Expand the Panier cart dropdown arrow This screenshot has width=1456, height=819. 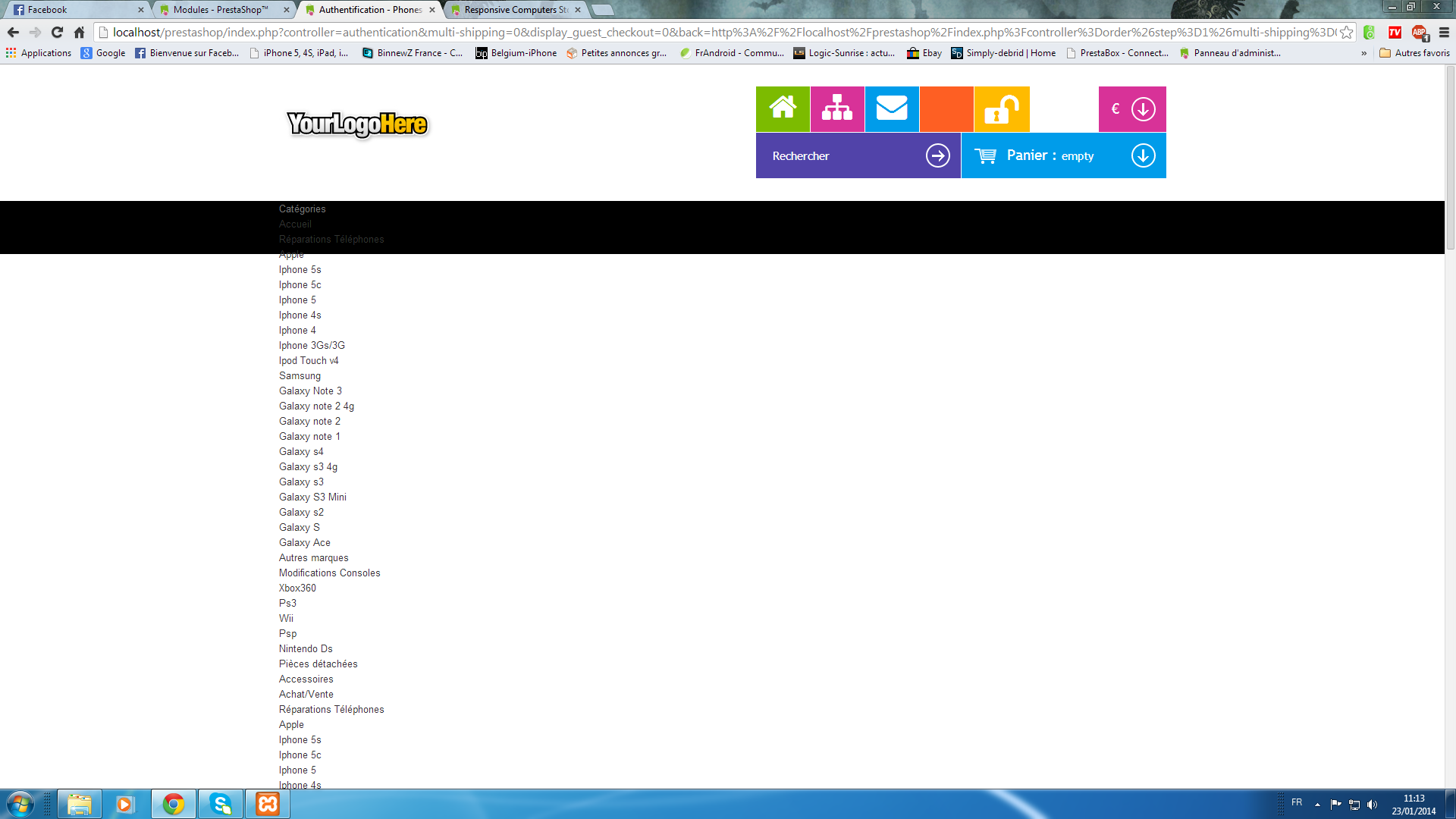(x=1143, y=155)
